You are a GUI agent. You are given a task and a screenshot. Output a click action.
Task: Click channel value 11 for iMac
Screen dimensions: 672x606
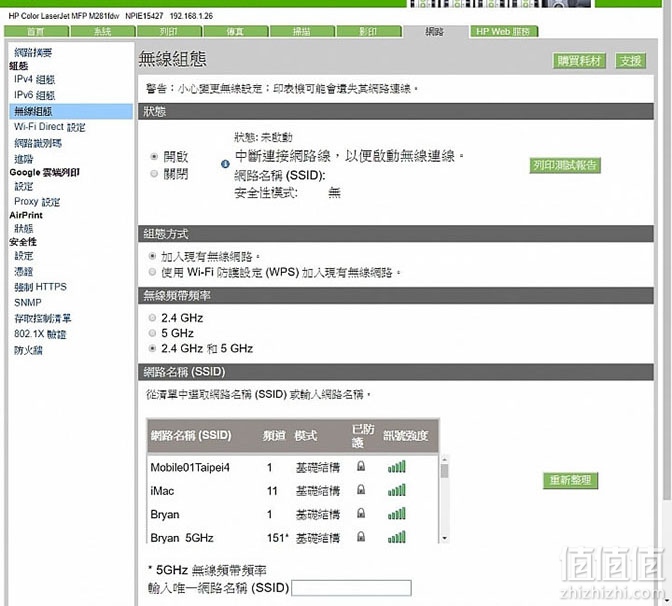pyautogui.click(x=272, y=491)
